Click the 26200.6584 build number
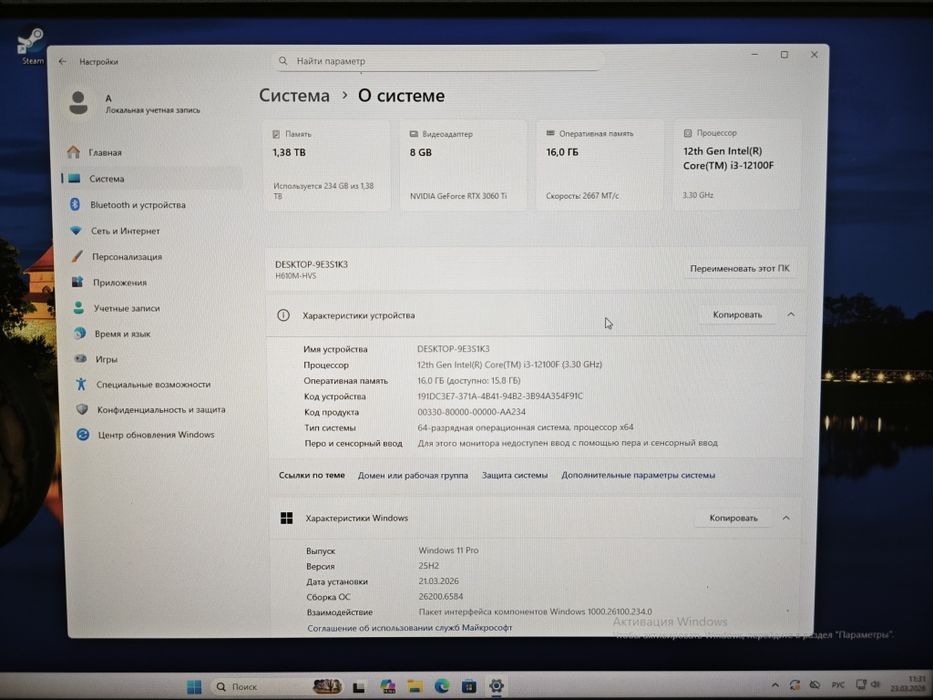The image size is (933, 700). coord(441,596)
